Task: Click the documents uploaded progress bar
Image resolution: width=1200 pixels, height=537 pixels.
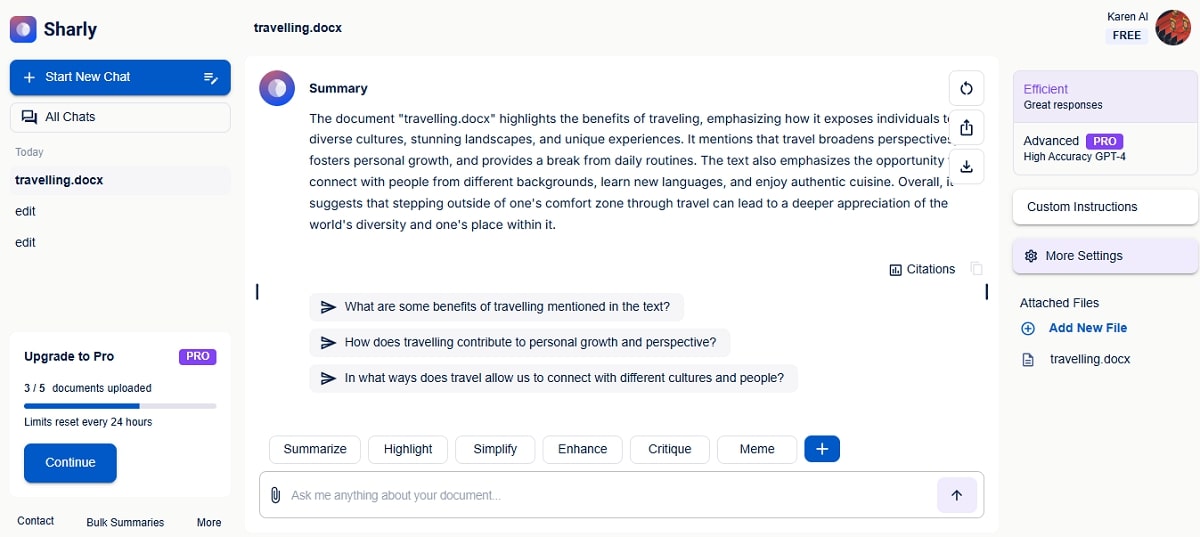Action: point(120,406)
